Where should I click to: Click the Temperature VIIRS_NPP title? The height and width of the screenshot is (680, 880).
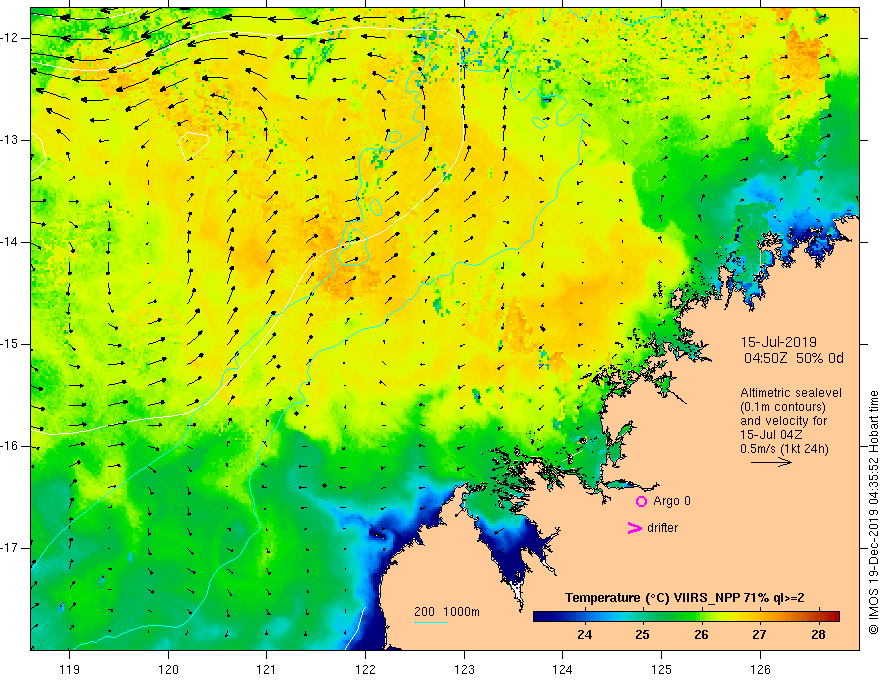pos(684,598)
